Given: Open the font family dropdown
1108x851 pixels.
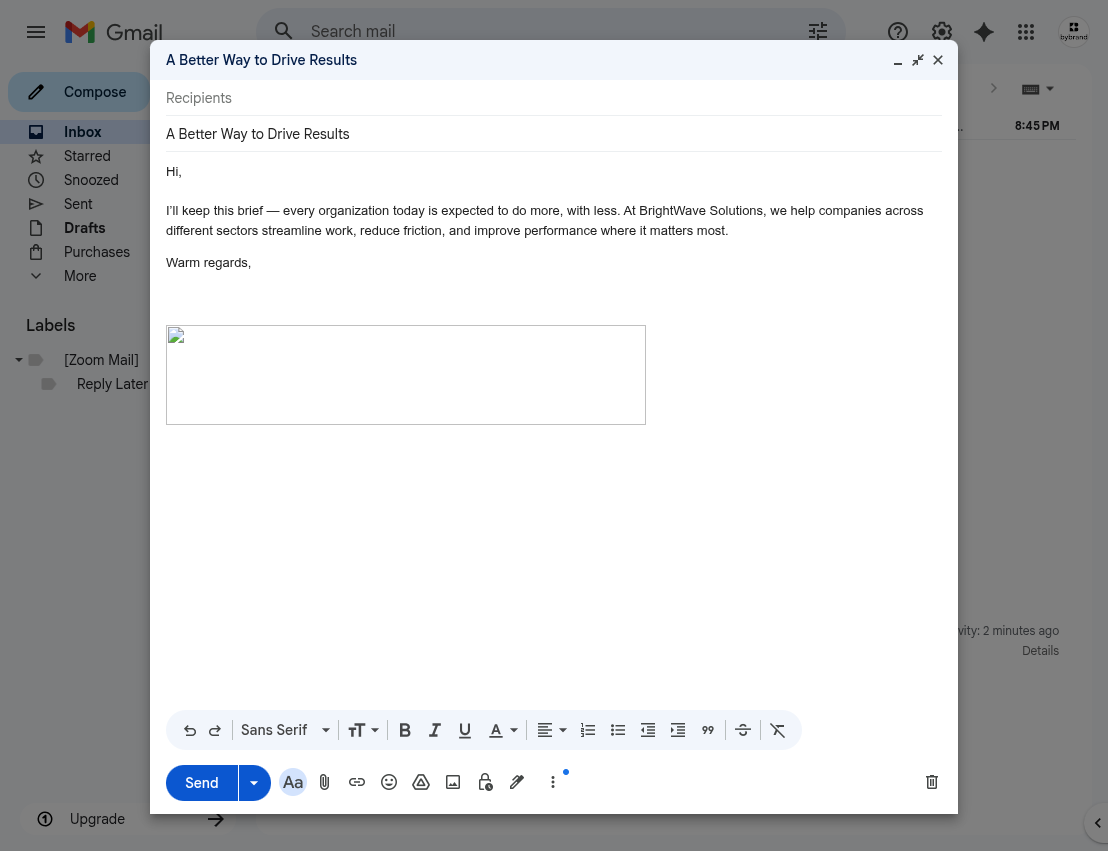Looking at the screenshot, I should tap(283, 730).
